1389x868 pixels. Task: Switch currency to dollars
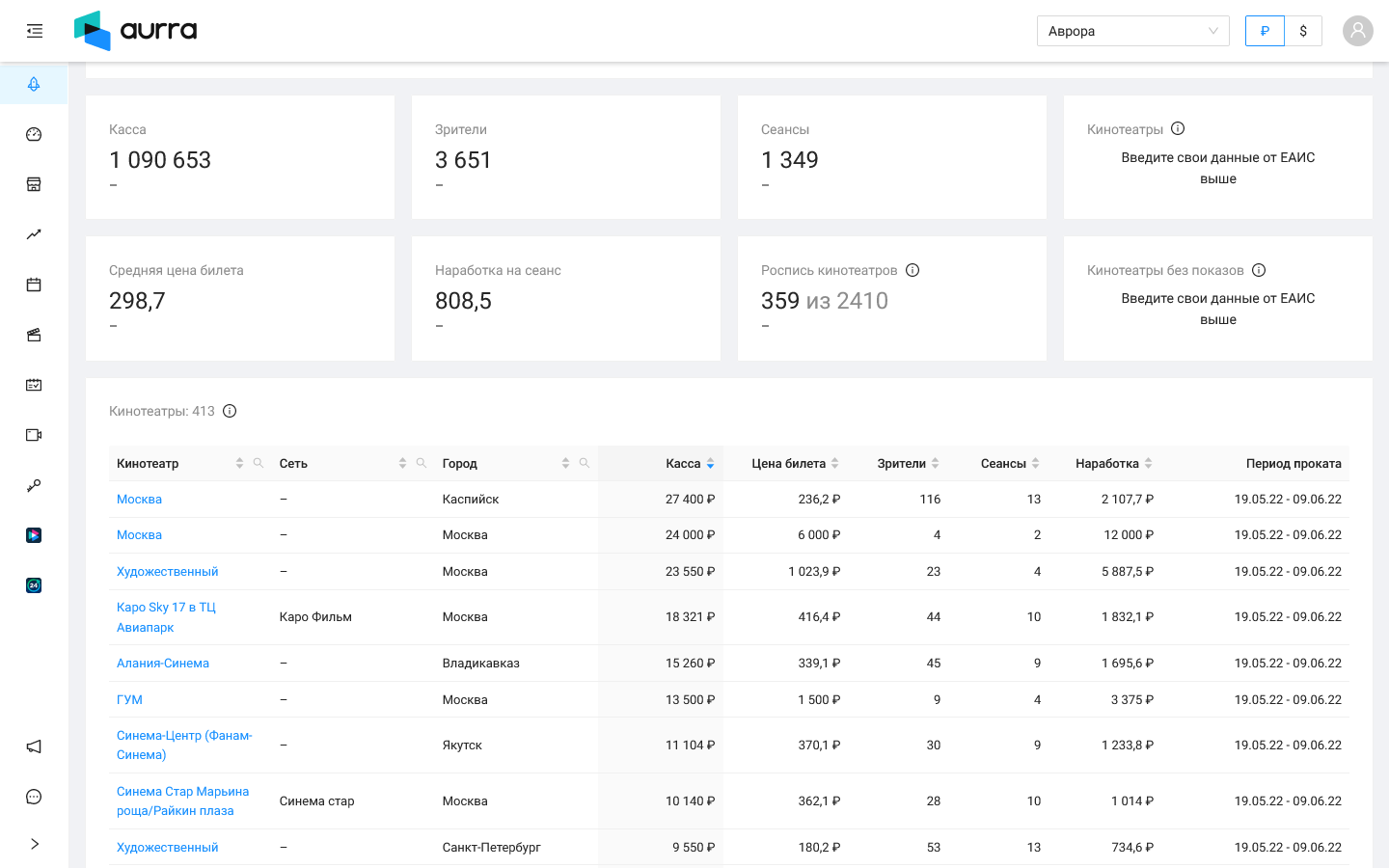[x=1303, y=31]
